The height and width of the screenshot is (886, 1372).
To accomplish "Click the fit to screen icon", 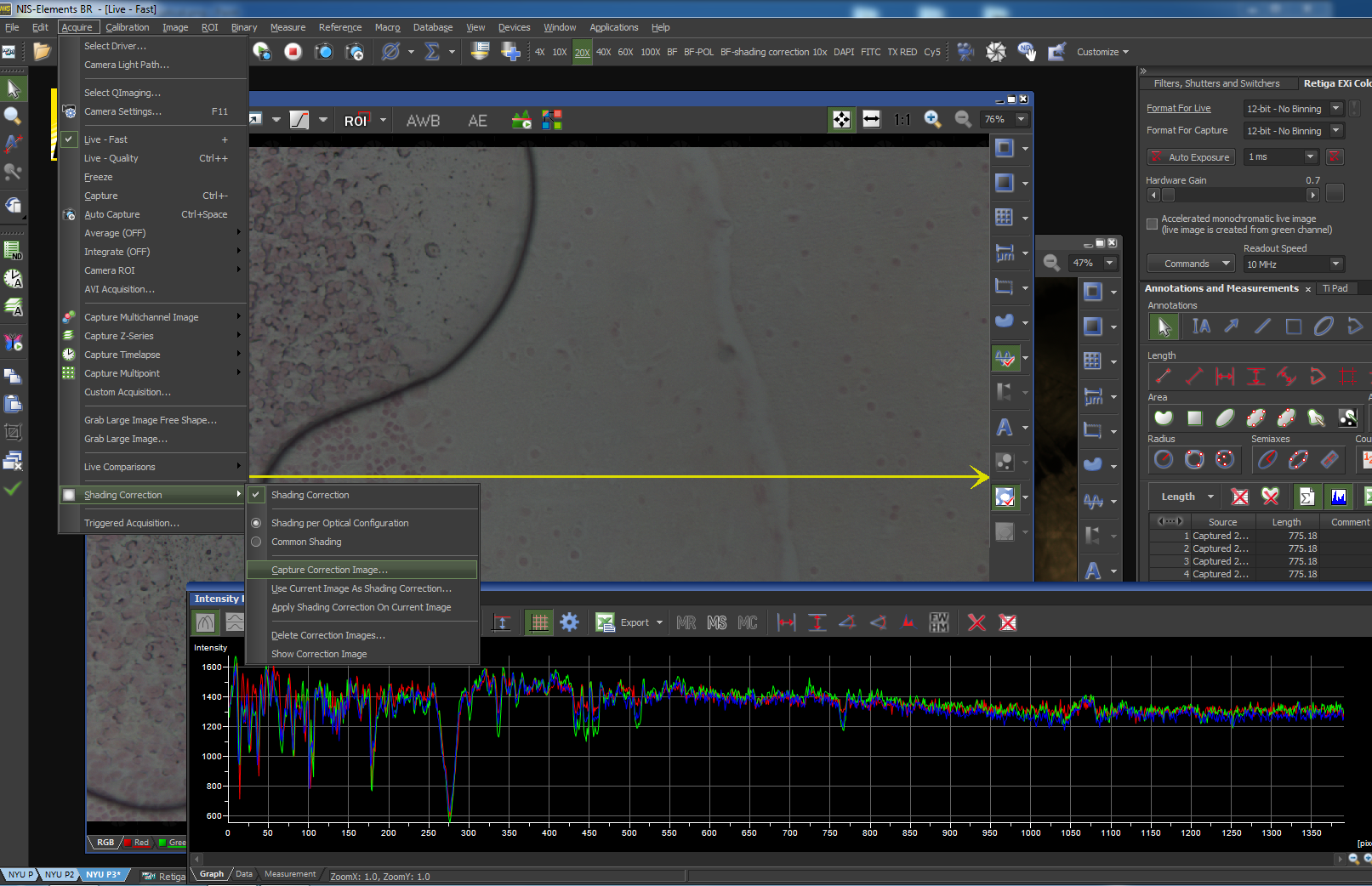I will (x=841, y=120).
